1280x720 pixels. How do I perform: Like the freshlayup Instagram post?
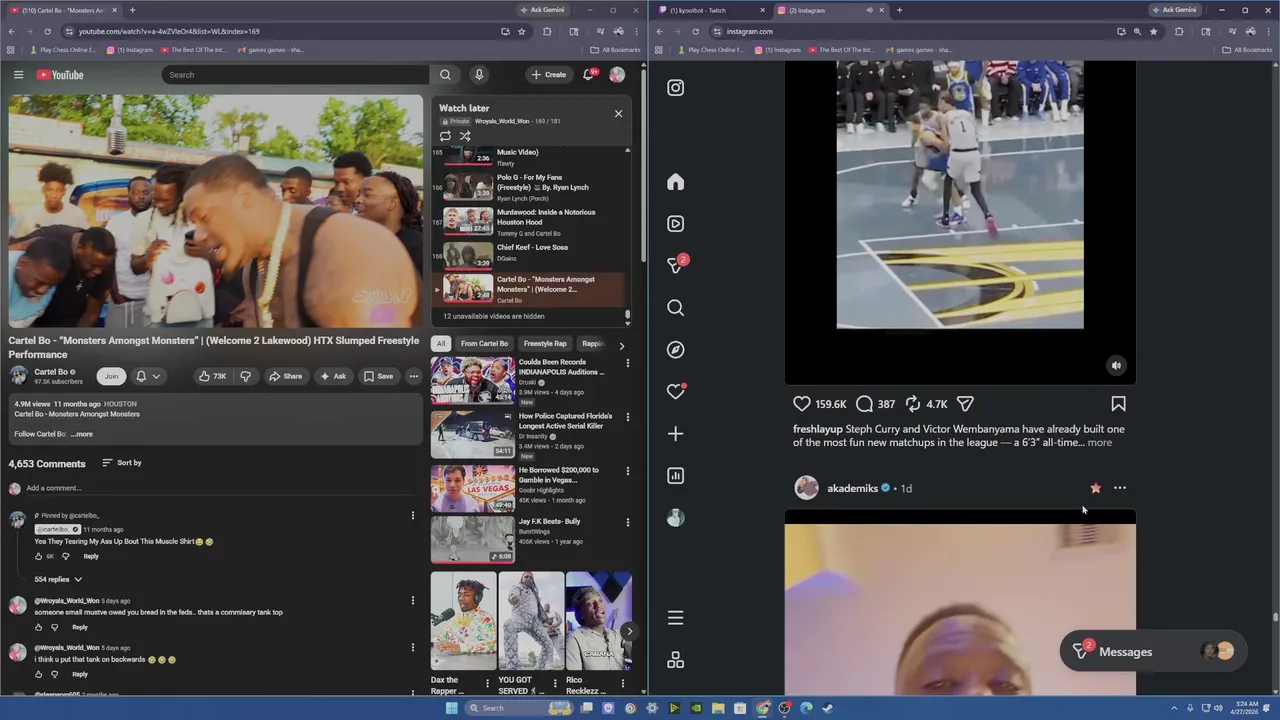[802, 404]
